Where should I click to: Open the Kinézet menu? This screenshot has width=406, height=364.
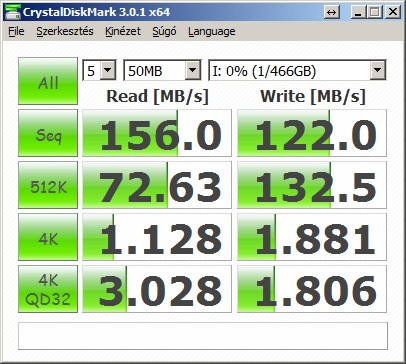click(x=123, y=31)
